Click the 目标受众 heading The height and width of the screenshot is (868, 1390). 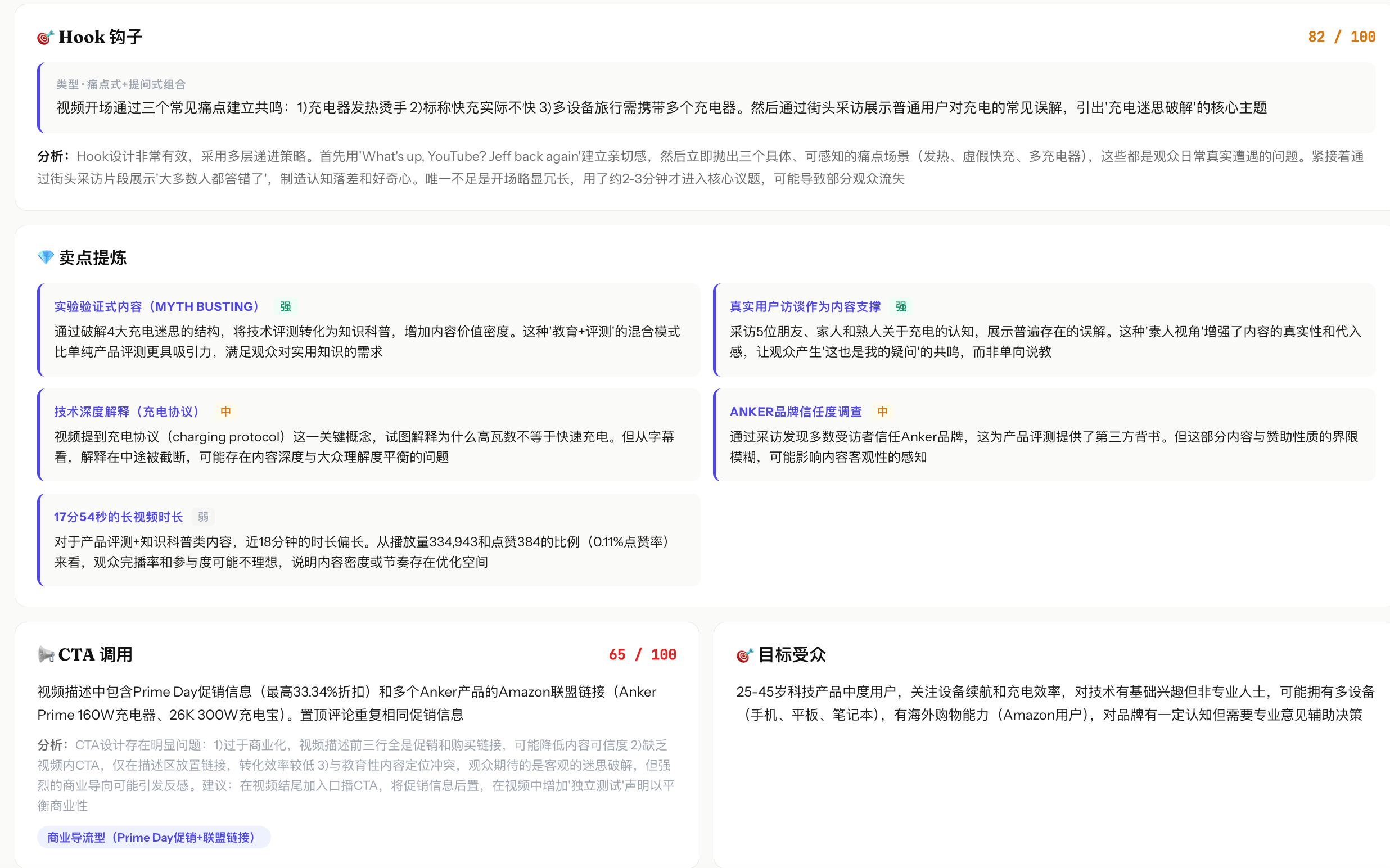[x=792, y=654]
